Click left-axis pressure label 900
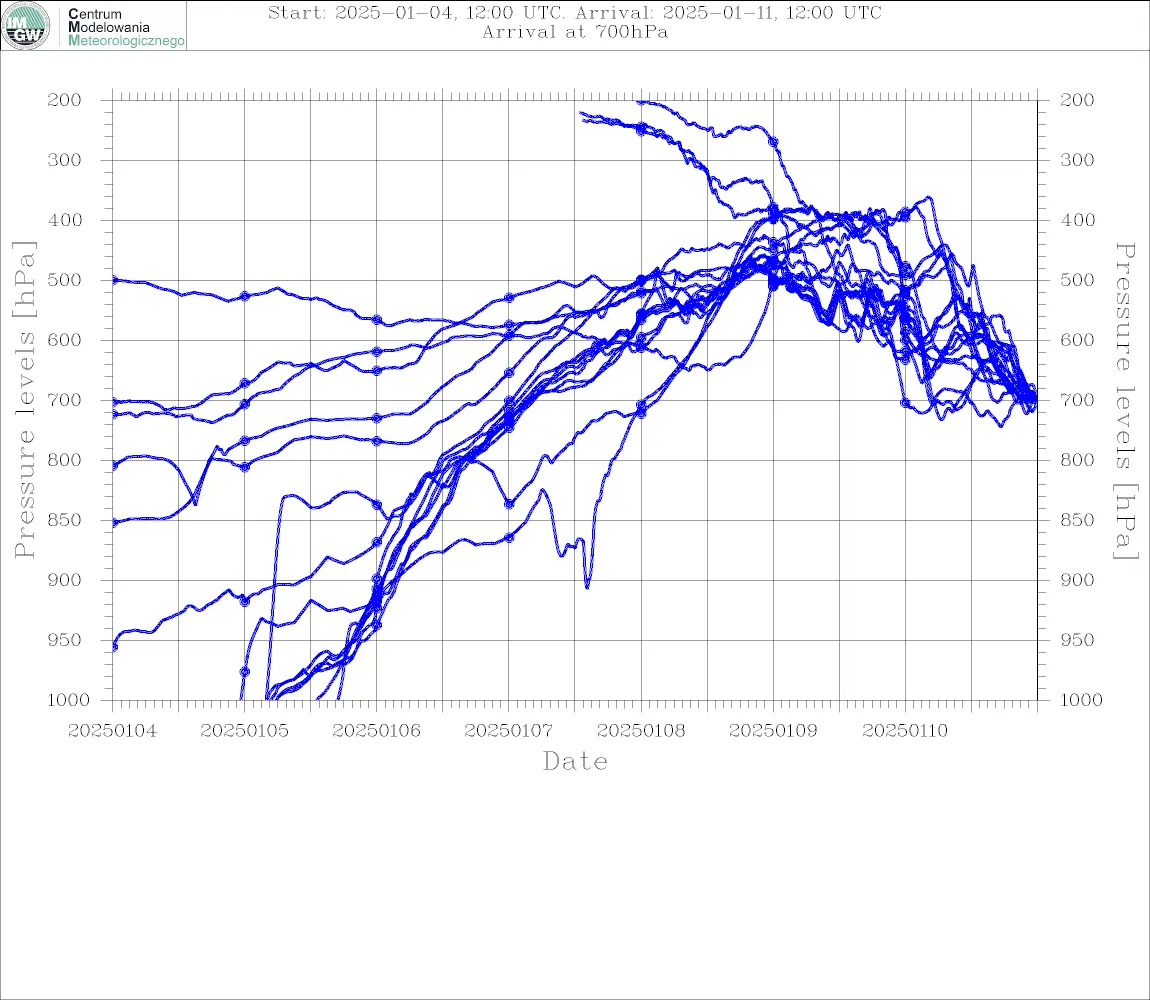The height and width of the screenshot is (1000, 1150). [65, 580]
